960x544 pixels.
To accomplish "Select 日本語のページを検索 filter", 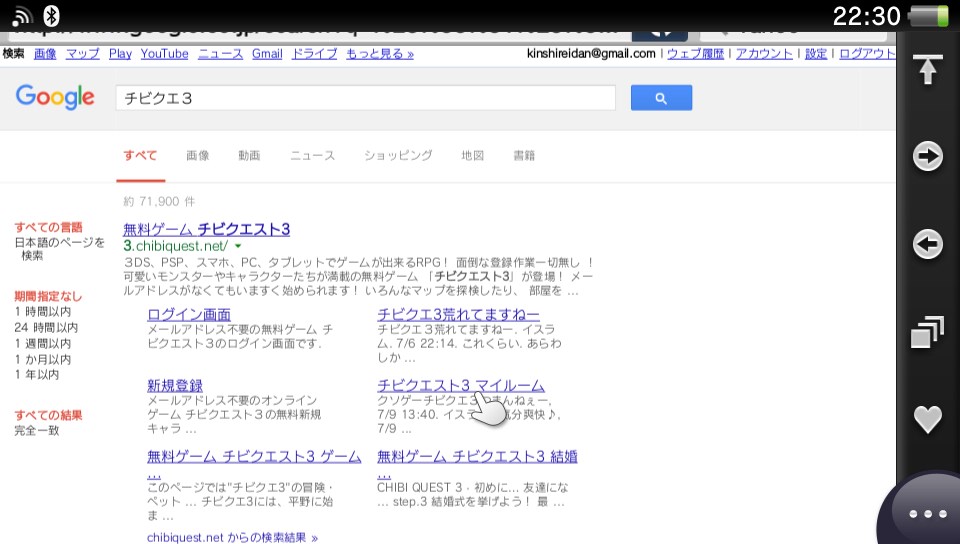I will [59, 249].
